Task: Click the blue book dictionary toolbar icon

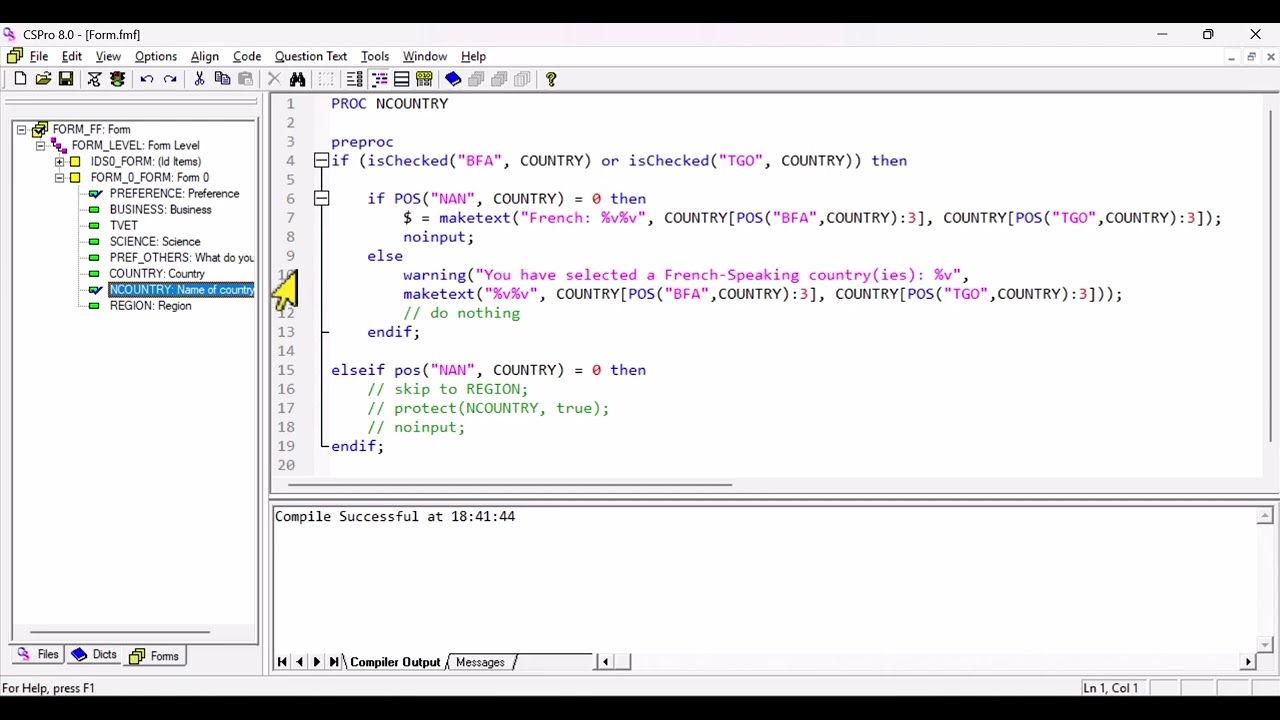Action: tap(453, 79)
